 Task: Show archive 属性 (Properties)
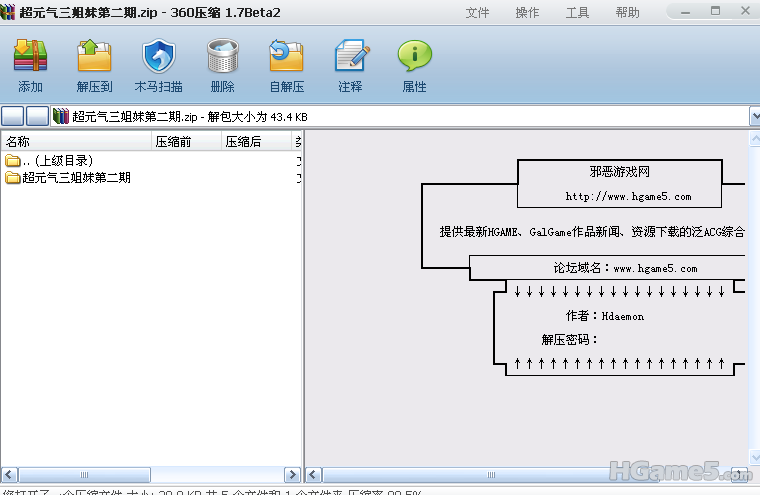pyautogui.click(x=414, y=65)
